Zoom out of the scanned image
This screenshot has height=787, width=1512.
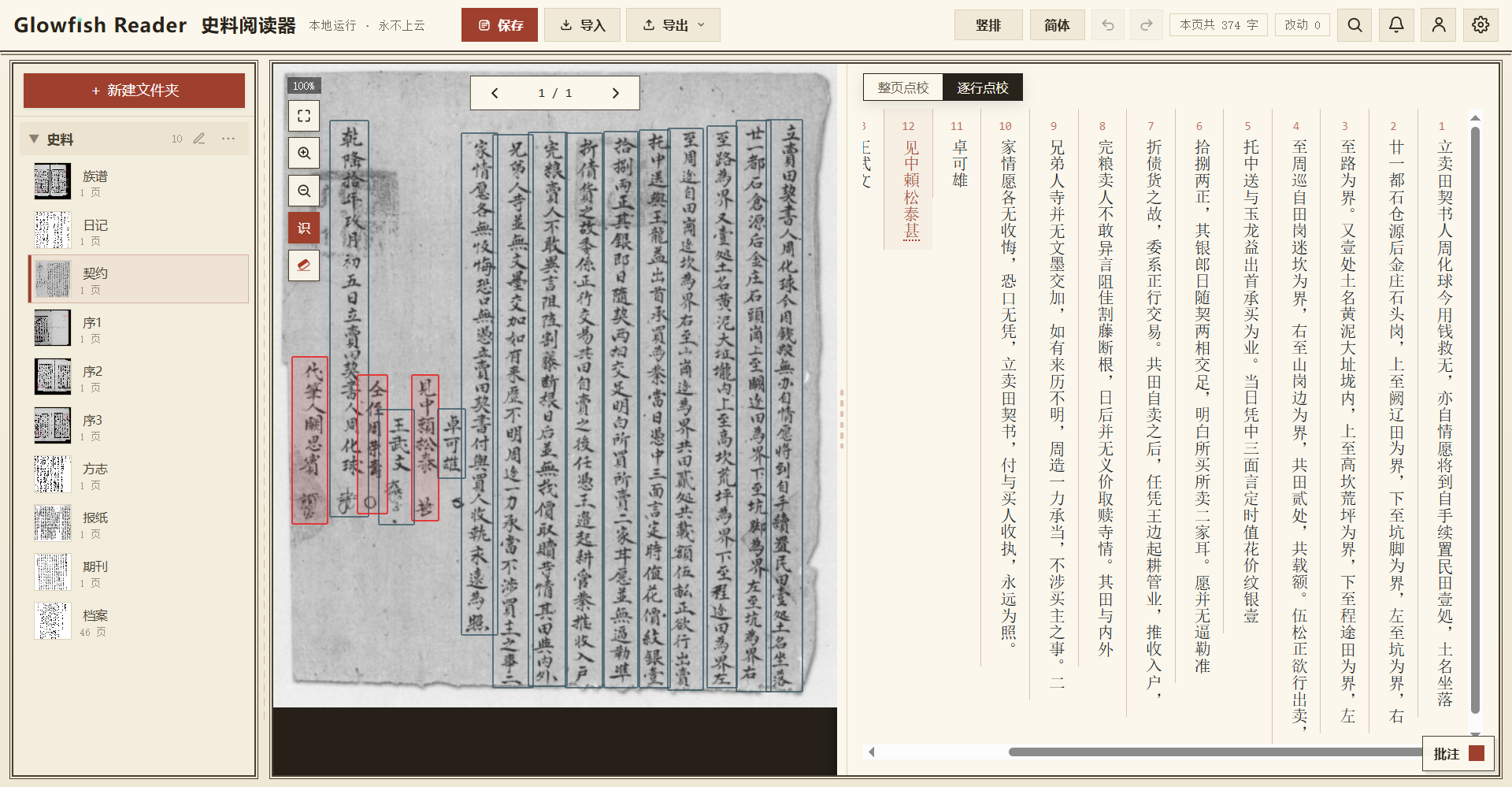[304, 191]
